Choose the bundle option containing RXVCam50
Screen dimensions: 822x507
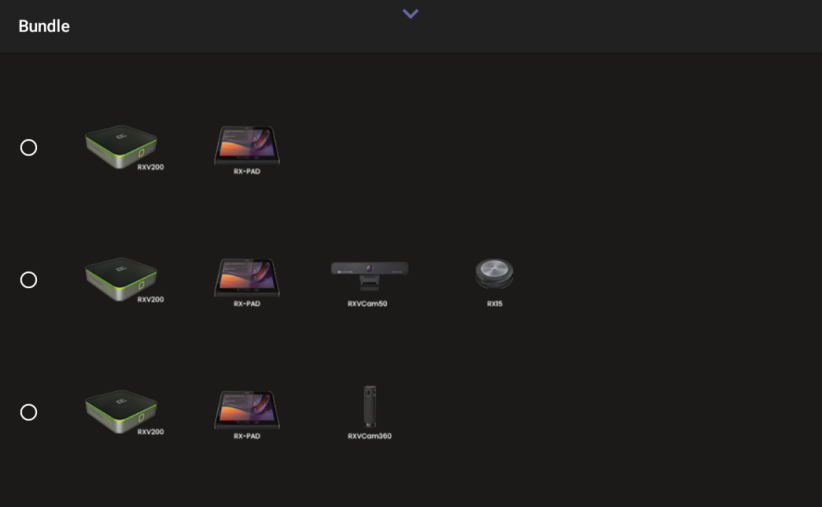coord(29,280)
